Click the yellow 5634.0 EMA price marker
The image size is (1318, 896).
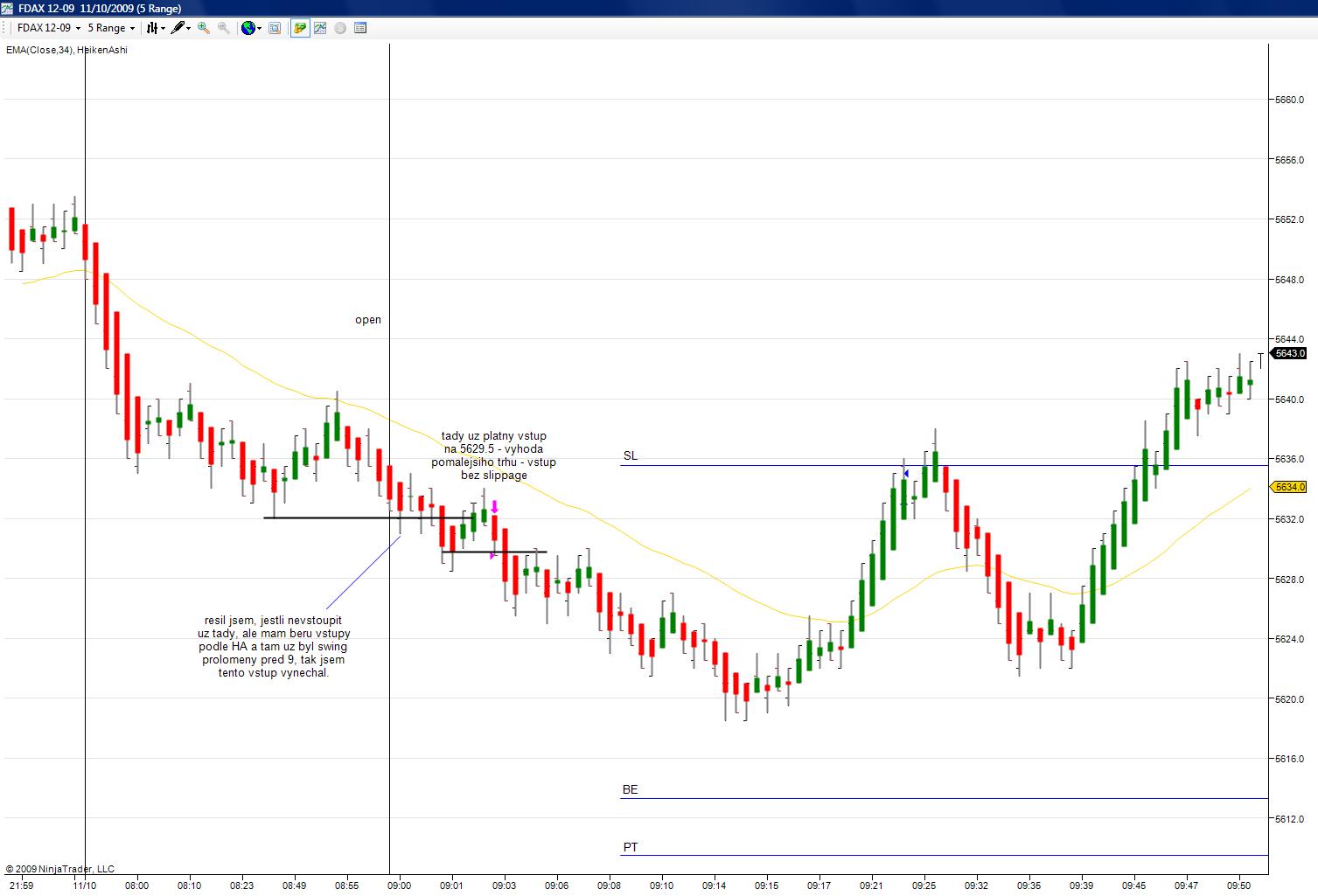click(x=1289, y=487)
